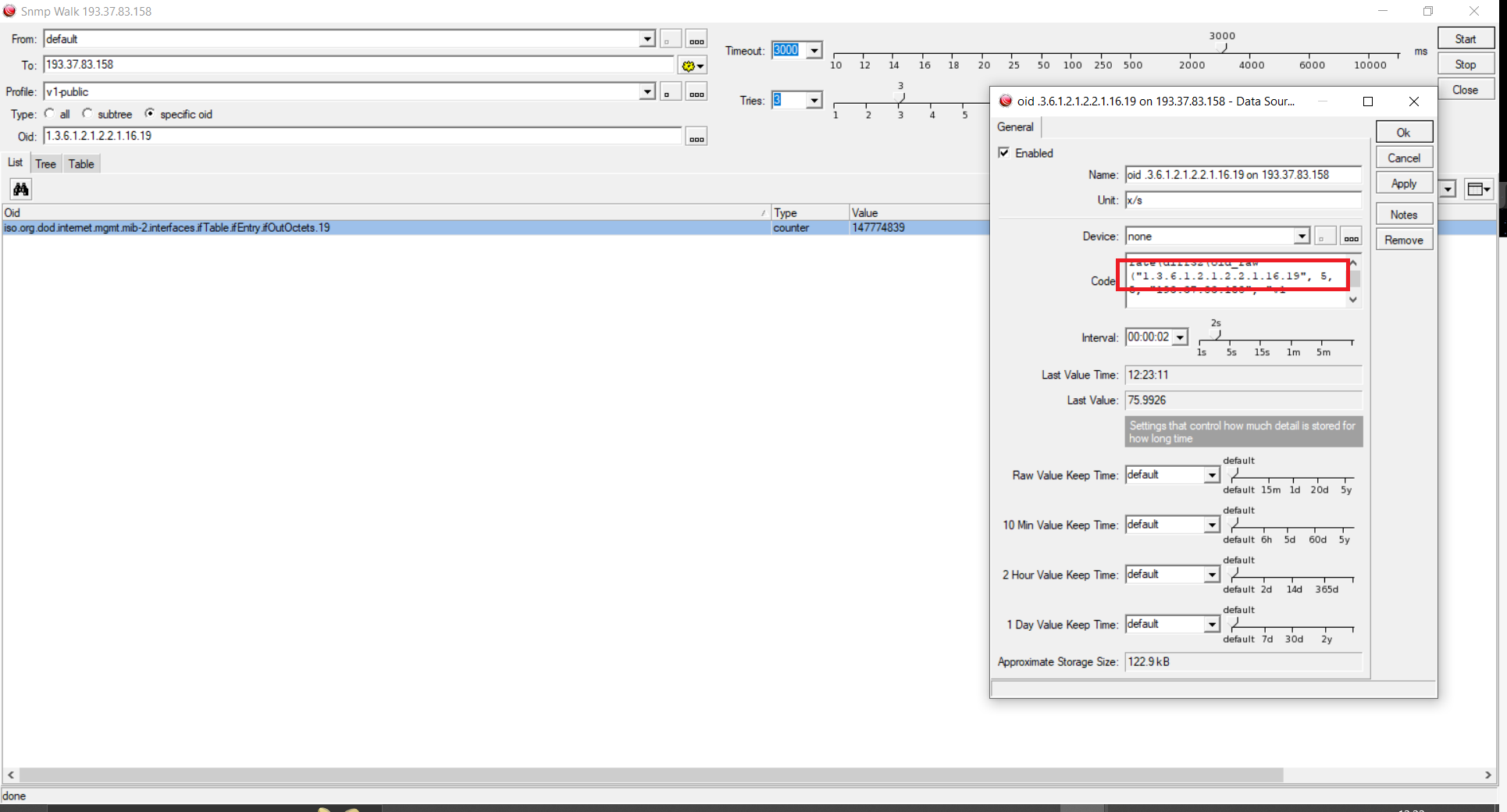This screenshot has width=1507, height=812.
Task: Click the ellipsis button next to Profile
Action: (696, 92)
